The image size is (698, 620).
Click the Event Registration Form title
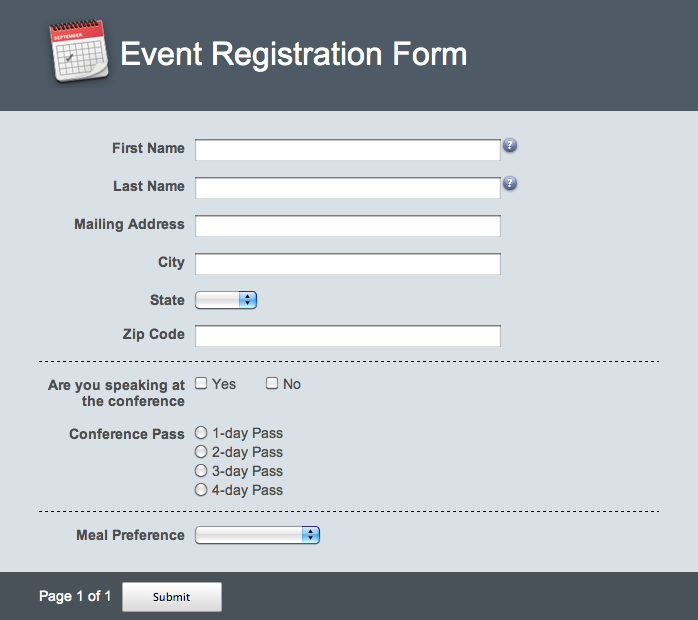tap(294, 54)
